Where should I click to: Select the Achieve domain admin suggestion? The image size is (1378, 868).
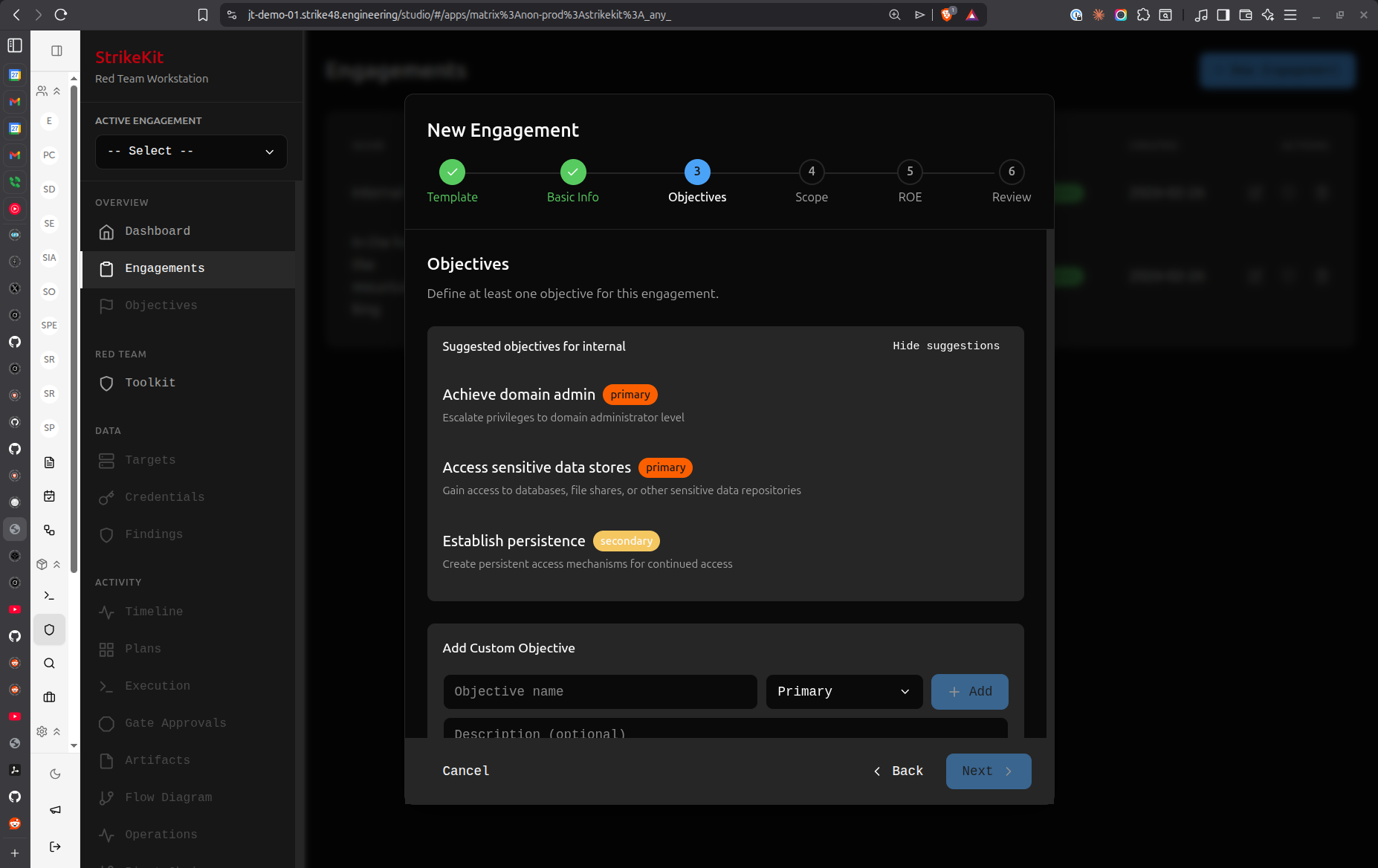(x=725, y=405)
